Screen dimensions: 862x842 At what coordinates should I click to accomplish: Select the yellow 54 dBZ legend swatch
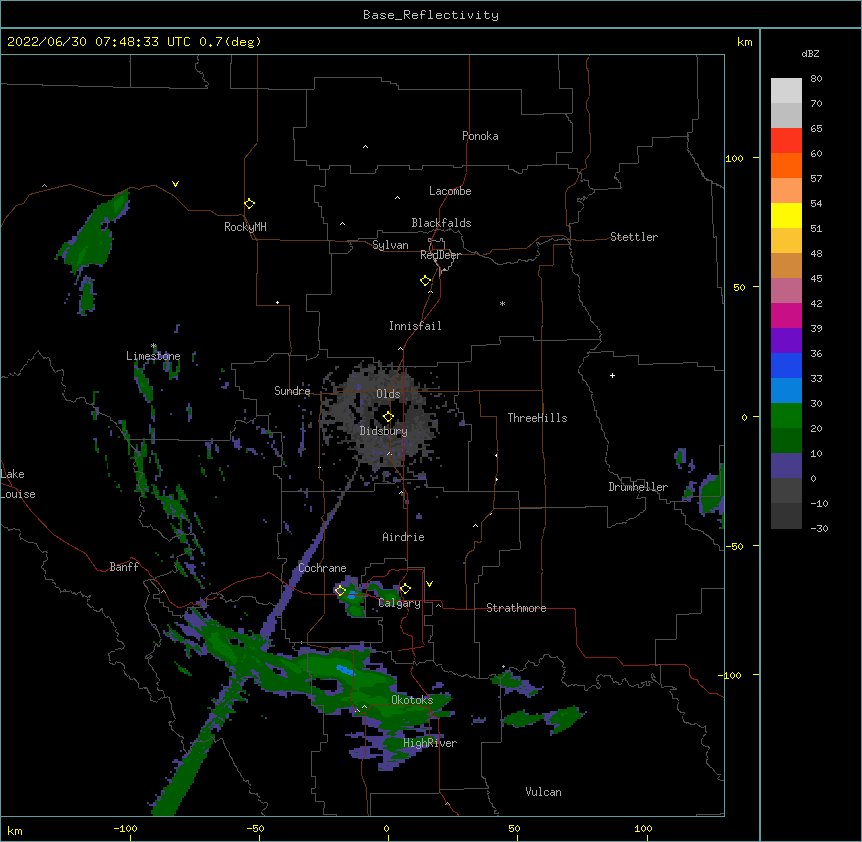click(786, 215)
